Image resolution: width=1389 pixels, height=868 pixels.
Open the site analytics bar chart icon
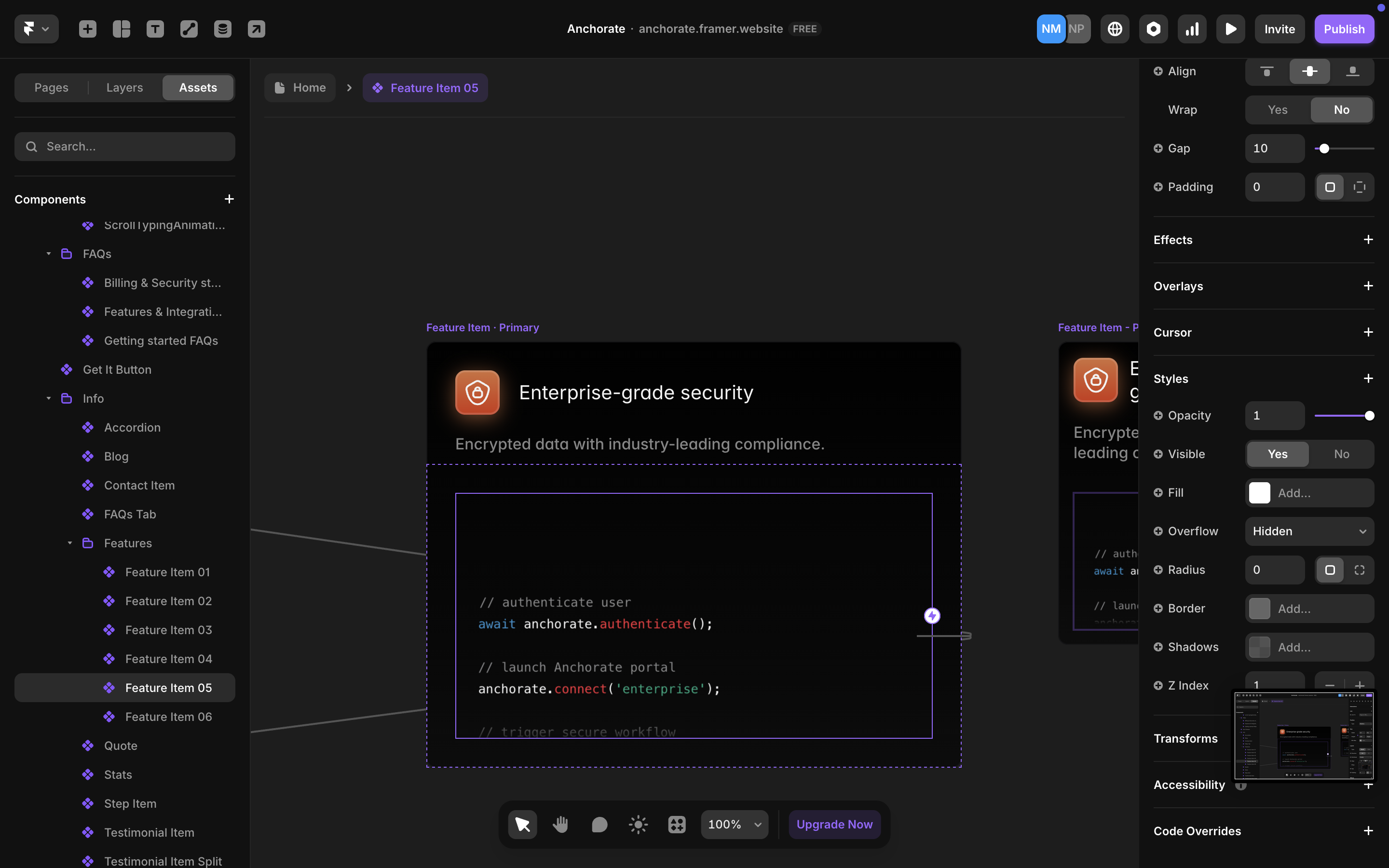click(x=1192, y=29)
